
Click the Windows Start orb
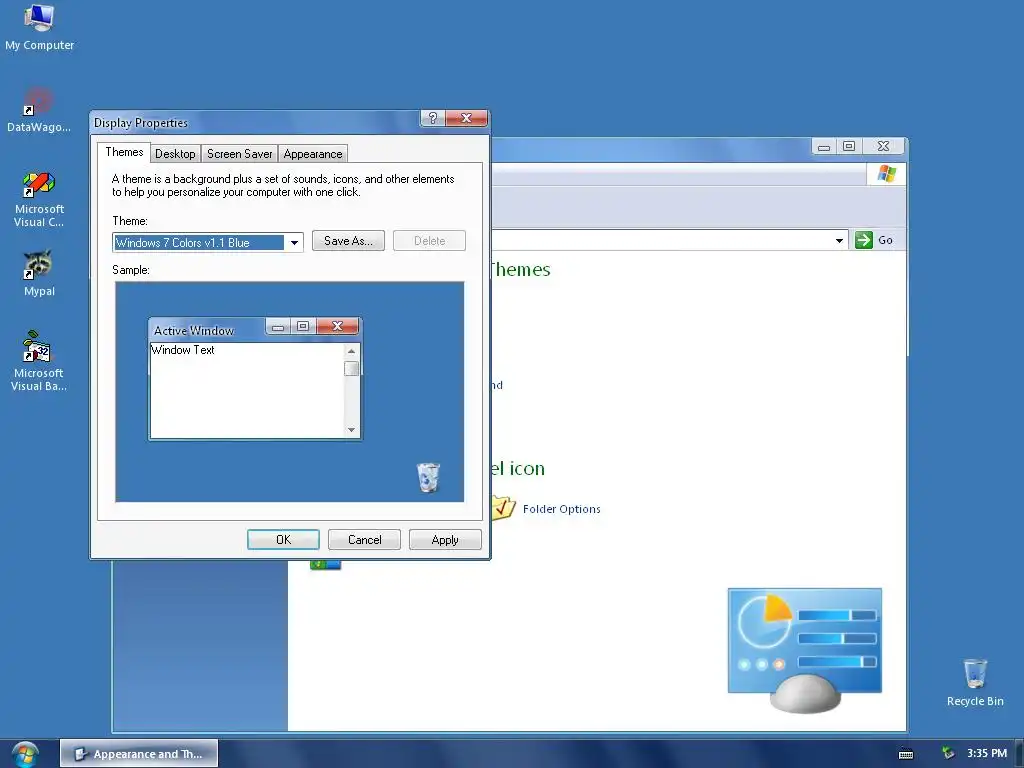(x=25, y=754)
